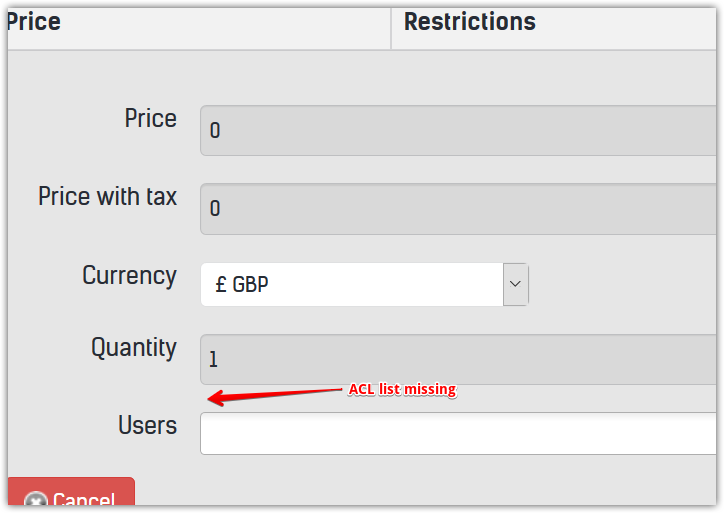The width and height of the screenshot is (724, 513).
Task: Click the 'Price with tax' label
Action: [107, 197]
